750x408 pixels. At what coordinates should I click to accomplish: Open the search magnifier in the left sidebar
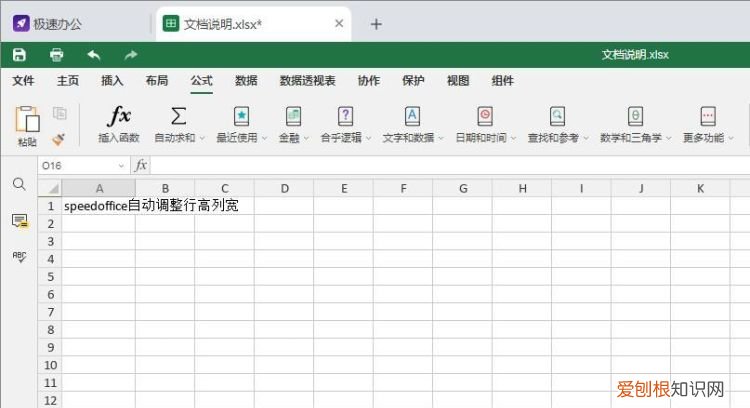[19, 184]
